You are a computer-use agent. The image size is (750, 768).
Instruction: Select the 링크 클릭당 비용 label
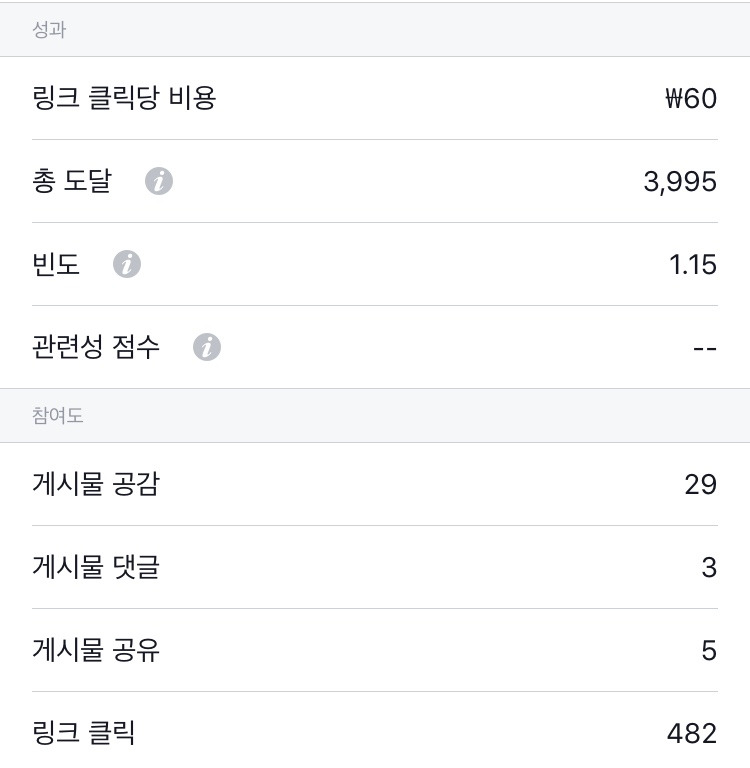124,97
